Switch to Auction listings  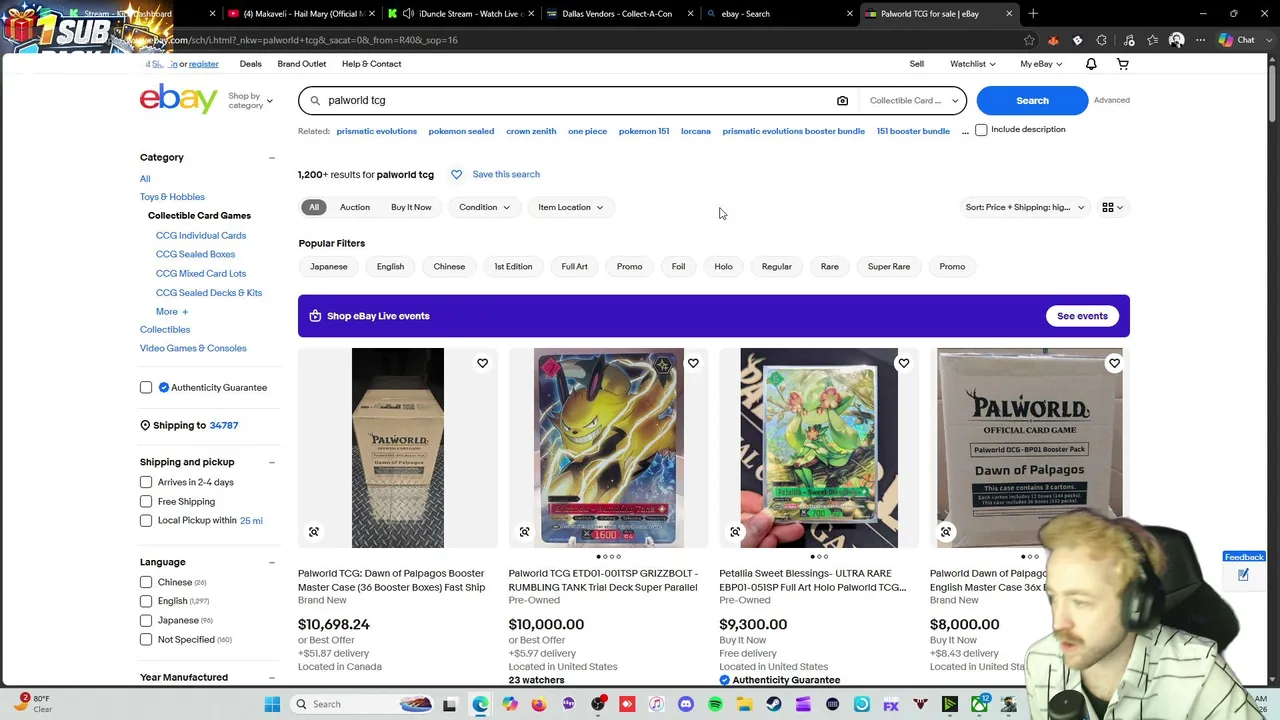(355, 207)
